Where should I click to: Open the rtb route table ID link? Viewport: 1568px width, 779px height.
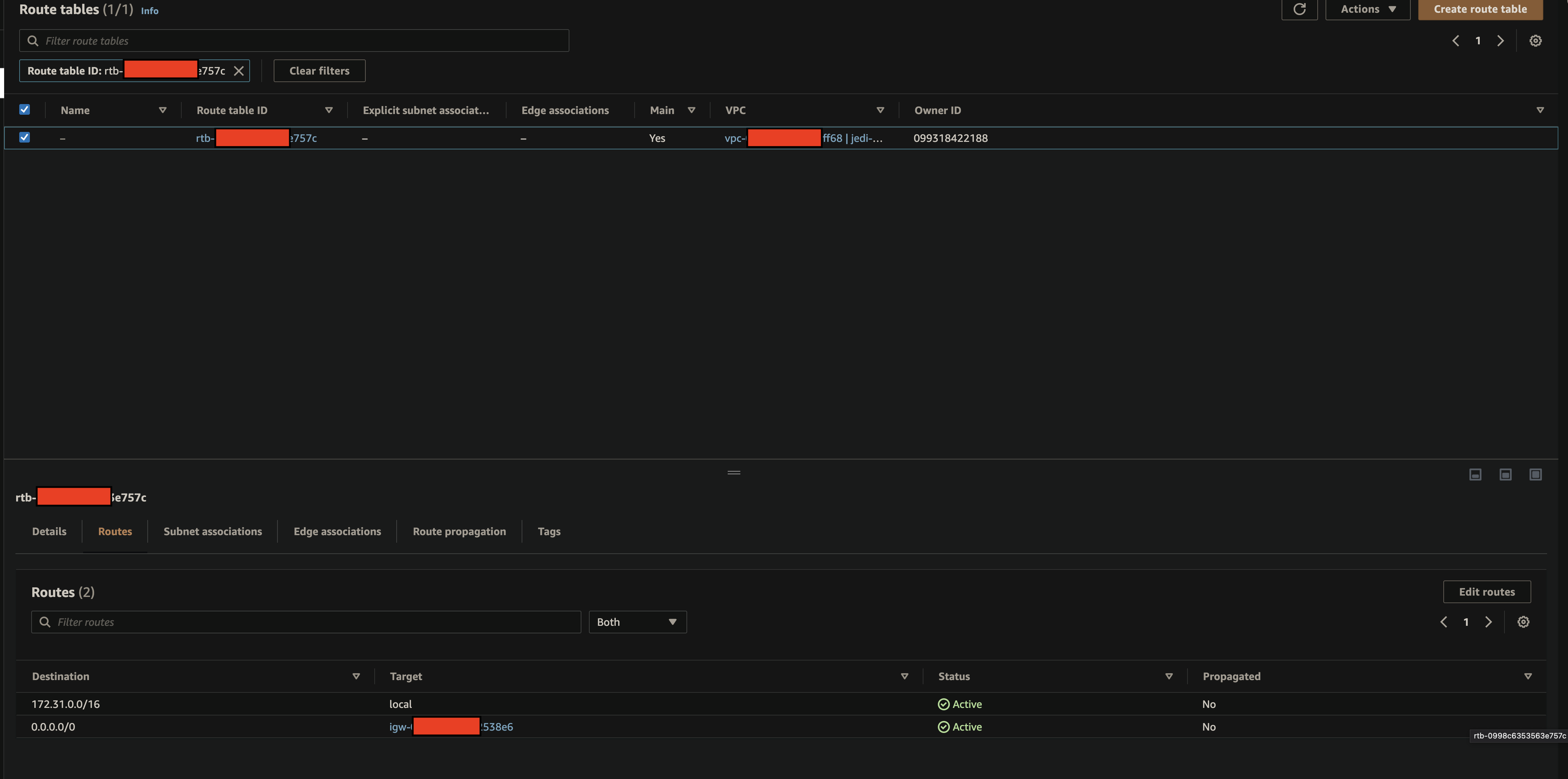pyautogui.click(x=256, y=138)
